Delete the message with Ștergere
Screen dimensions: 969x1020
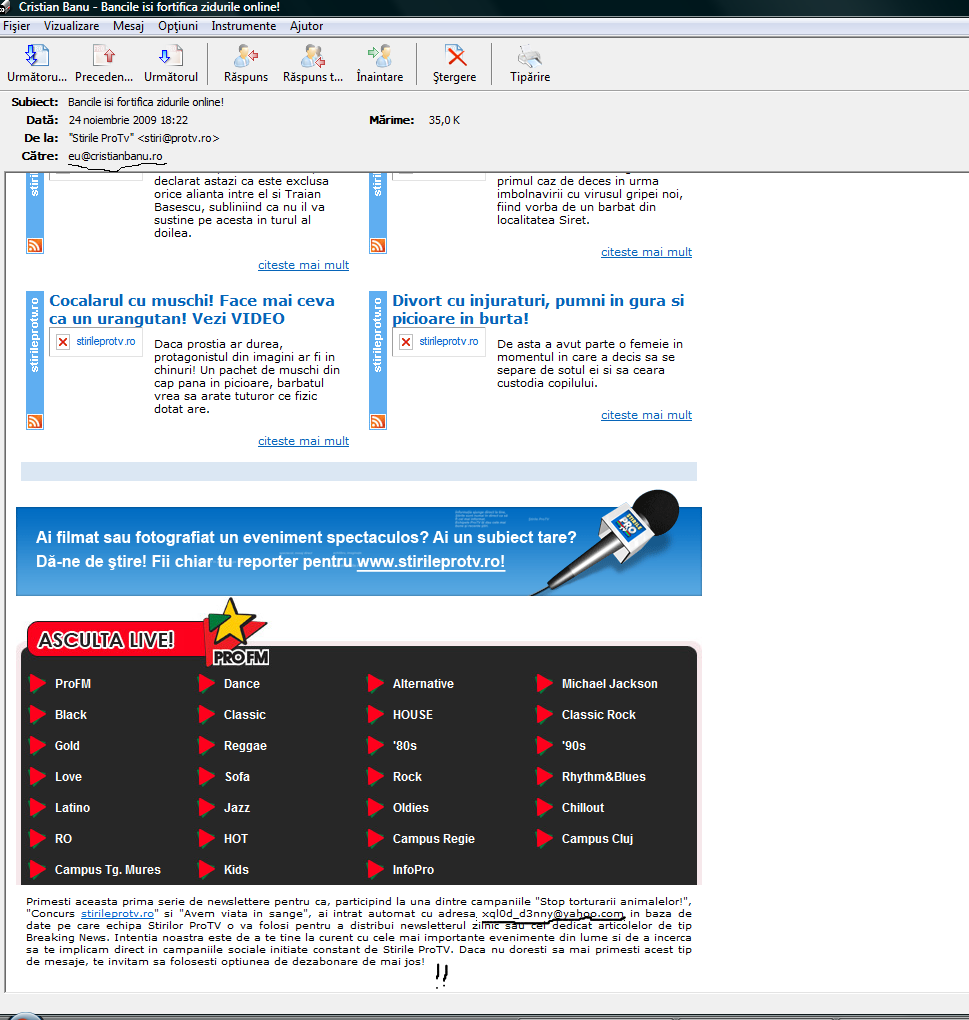coord(455,64)
